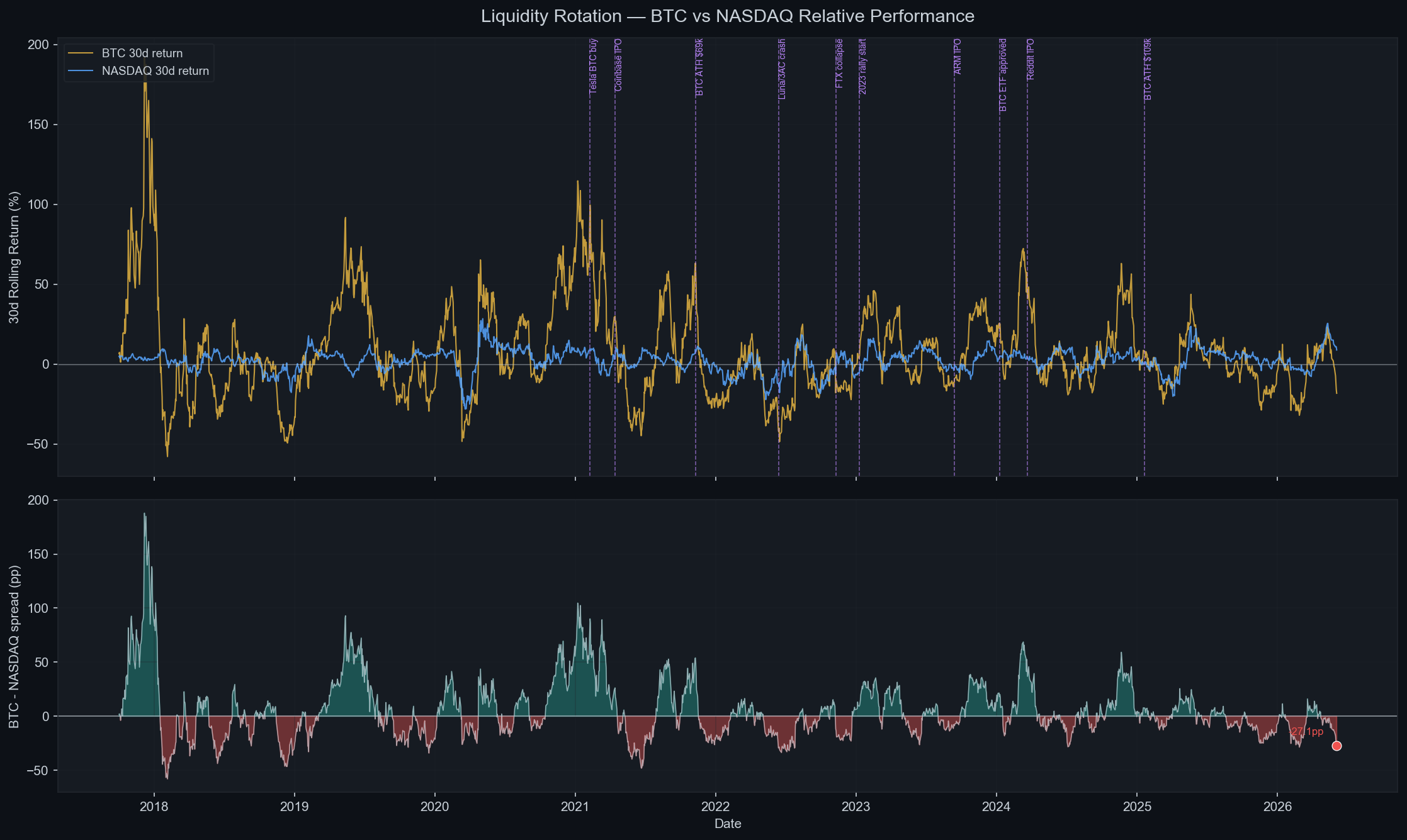Viewport: 1407px width, 840px height.
Task: Click the BTC ETF approved event label
Action: click(1003, 75)
